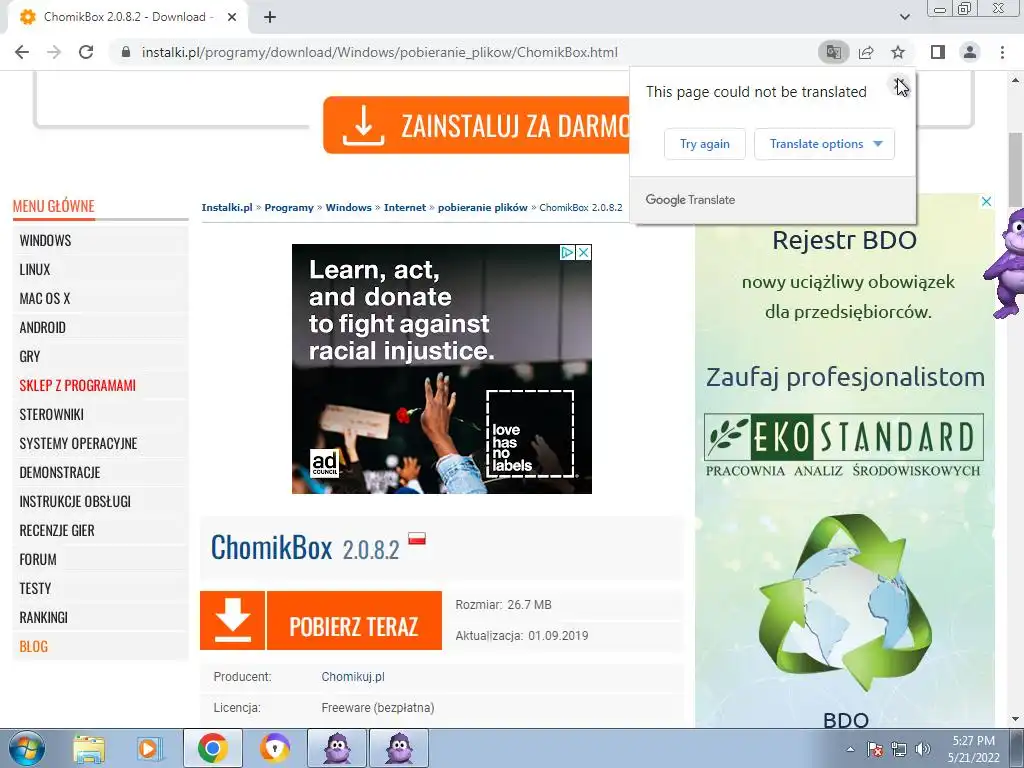The width and height of the screenshot is (1024, 768).
Task: Click the racial injustice ad council banner
Action: coord(441,369)
